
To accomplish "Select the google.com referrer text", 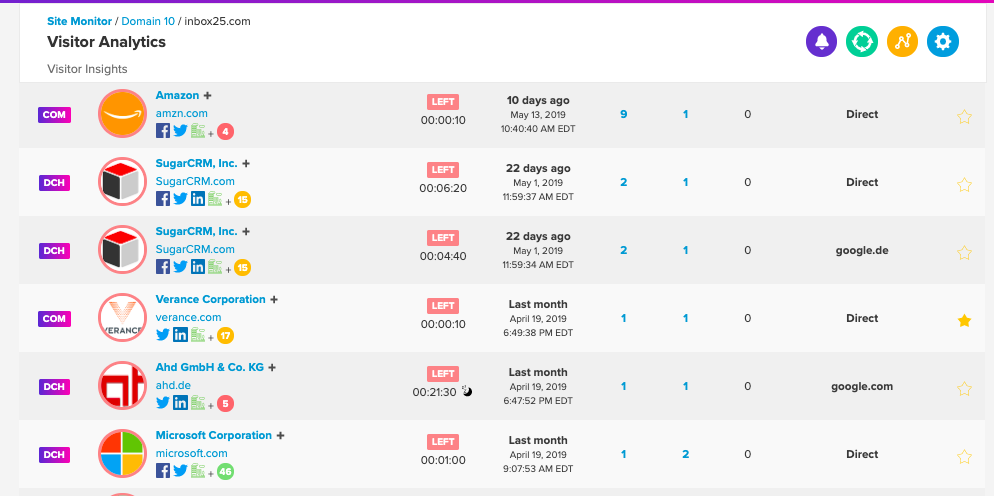I will coord(862,386).
